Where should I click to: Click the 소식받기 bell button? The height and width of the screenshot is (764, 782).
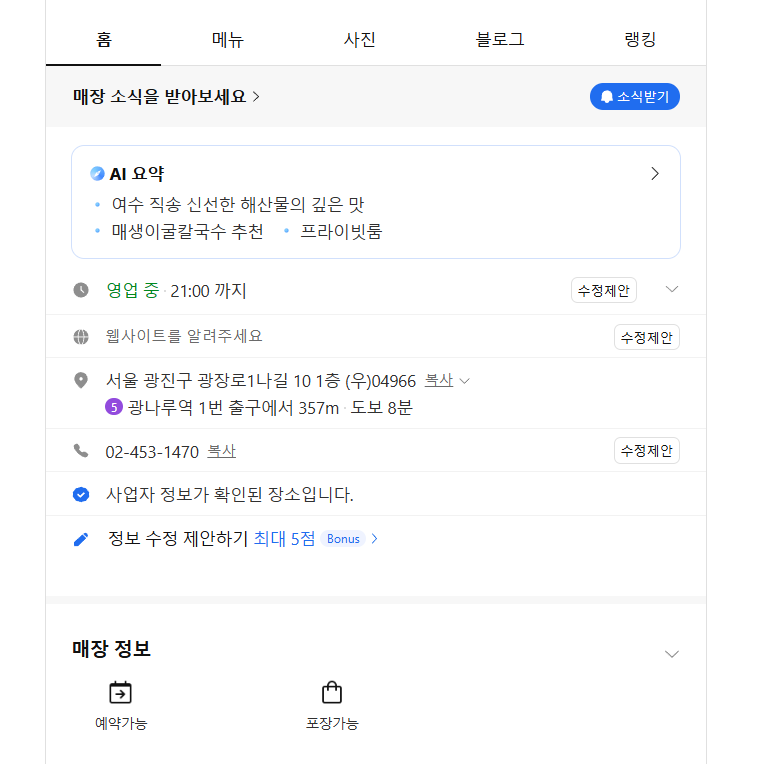coord(634,96)
